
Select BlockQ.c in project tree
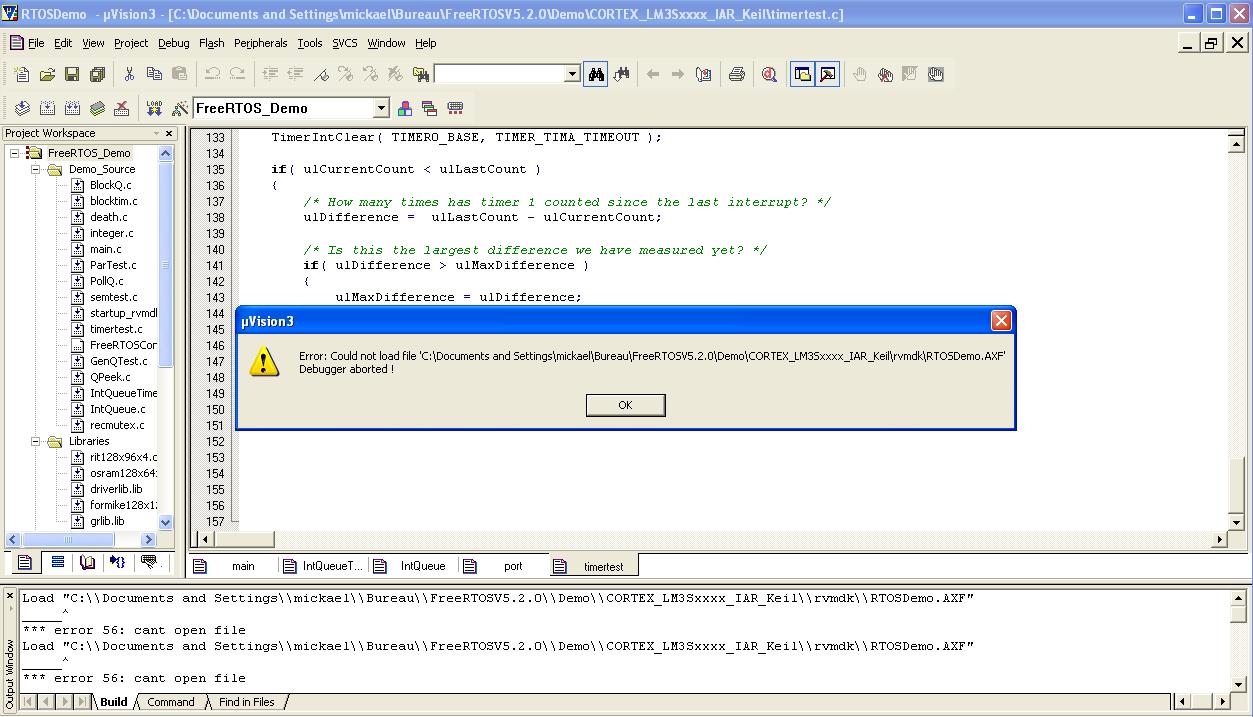(110, 185)
